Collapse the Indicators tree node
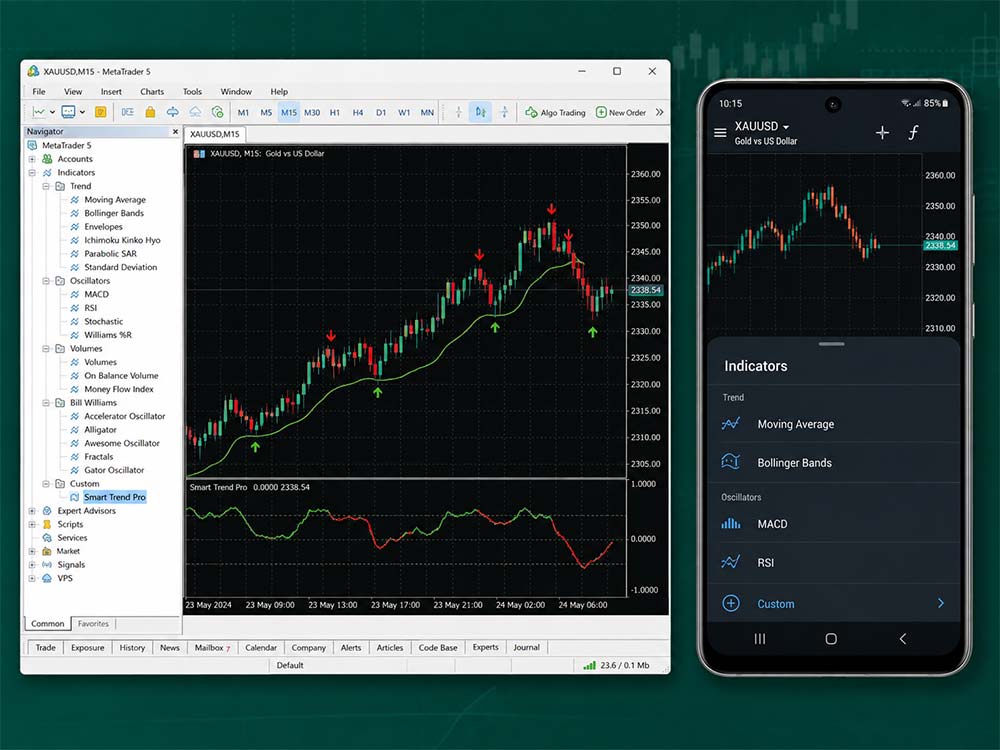This screenshot has height=750, width=1000. (x=32, y=172)
